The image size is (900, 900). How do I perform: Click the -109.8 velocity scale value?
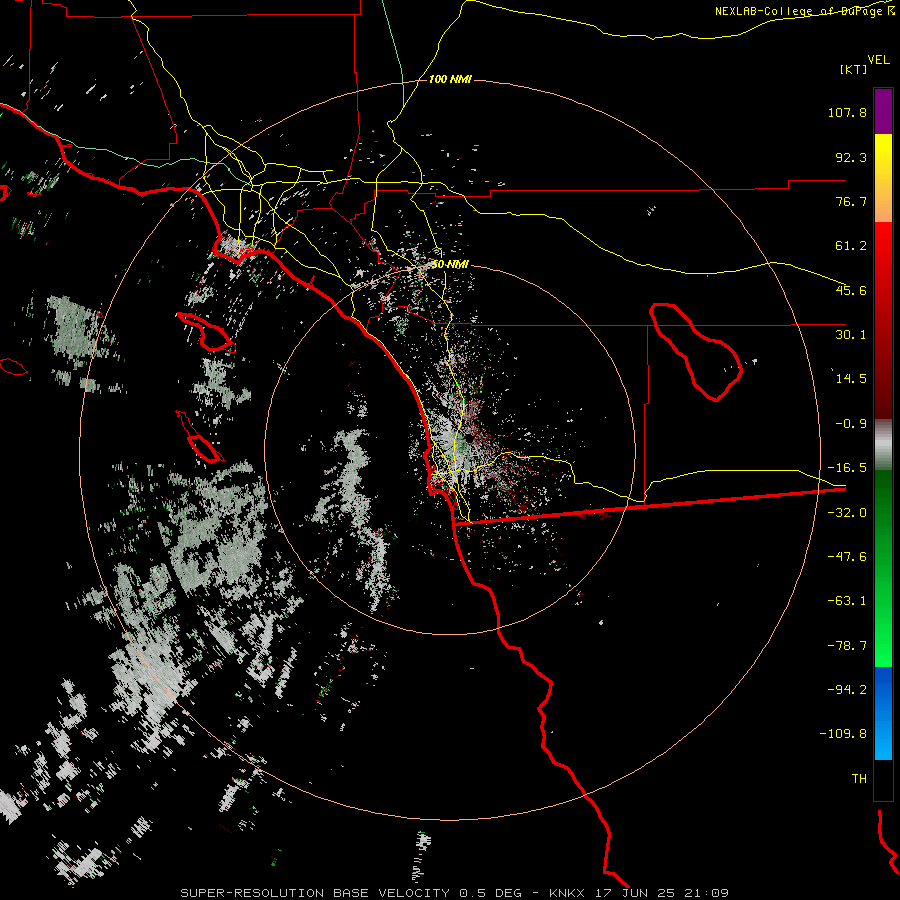tap(844, 734)
